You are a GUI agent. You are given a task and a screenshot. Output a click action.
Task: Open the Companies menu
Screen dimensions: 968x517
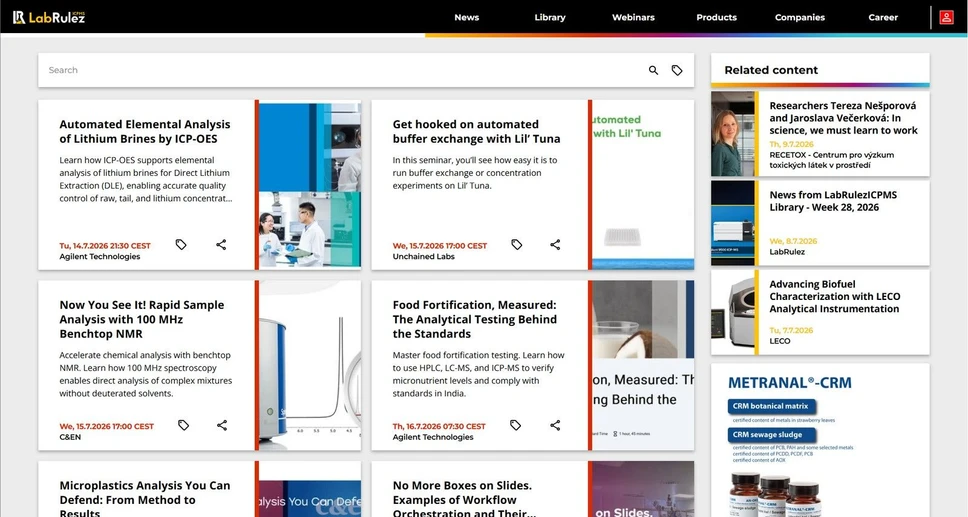point(800,17)
